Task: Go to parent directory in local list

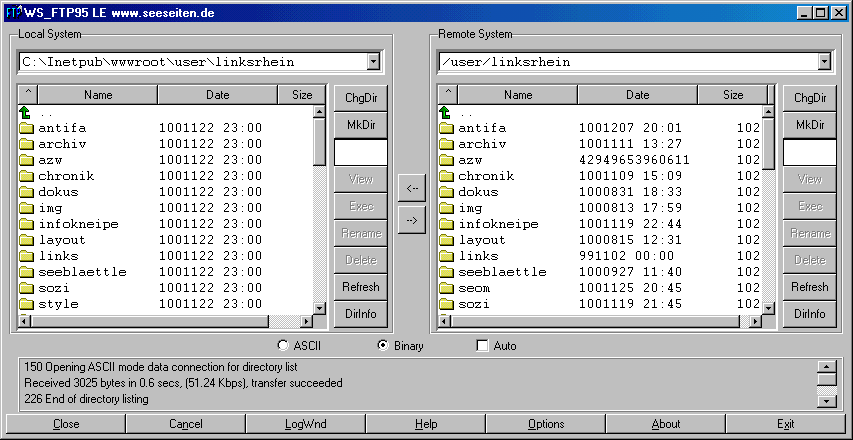Action: 45,112
